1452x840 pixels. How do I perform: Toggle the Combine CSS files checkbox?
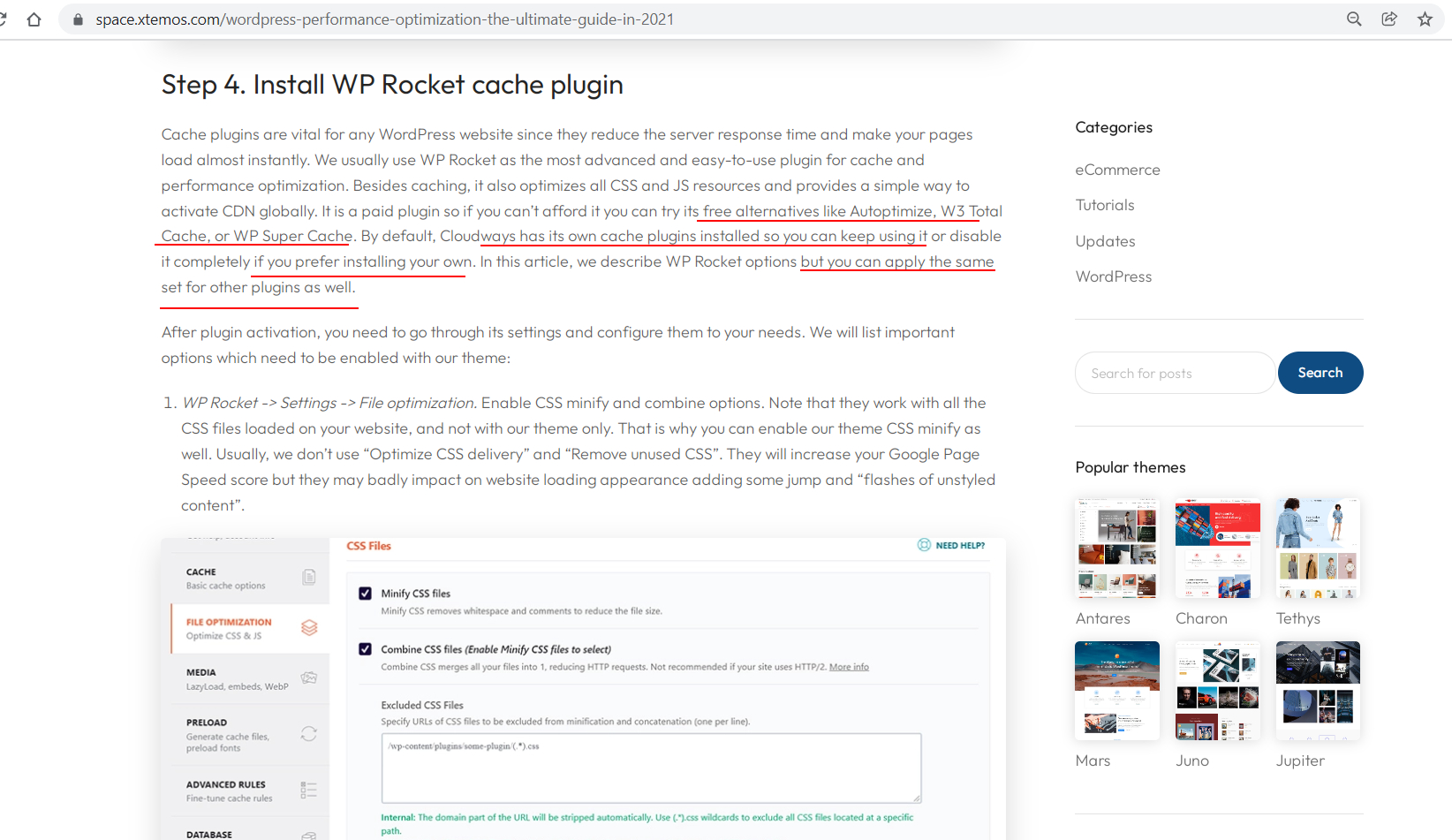coord(365,649)
